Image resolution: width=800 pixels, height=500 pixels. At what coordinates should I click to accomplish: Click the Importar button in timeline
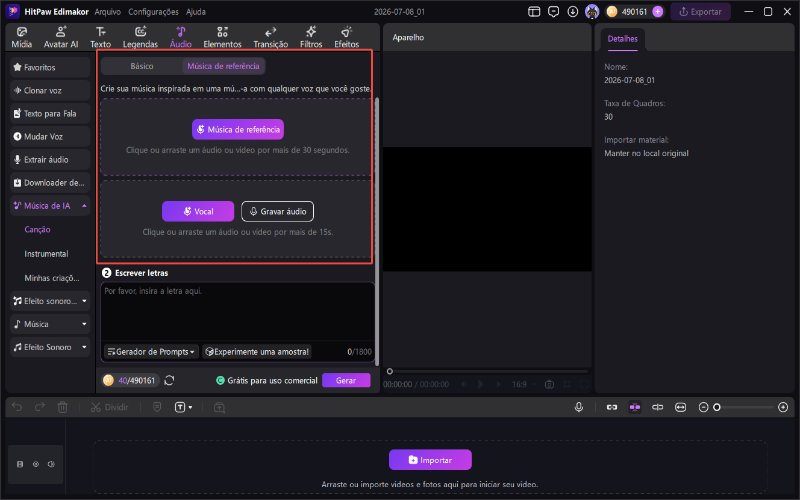click(430, 460)
